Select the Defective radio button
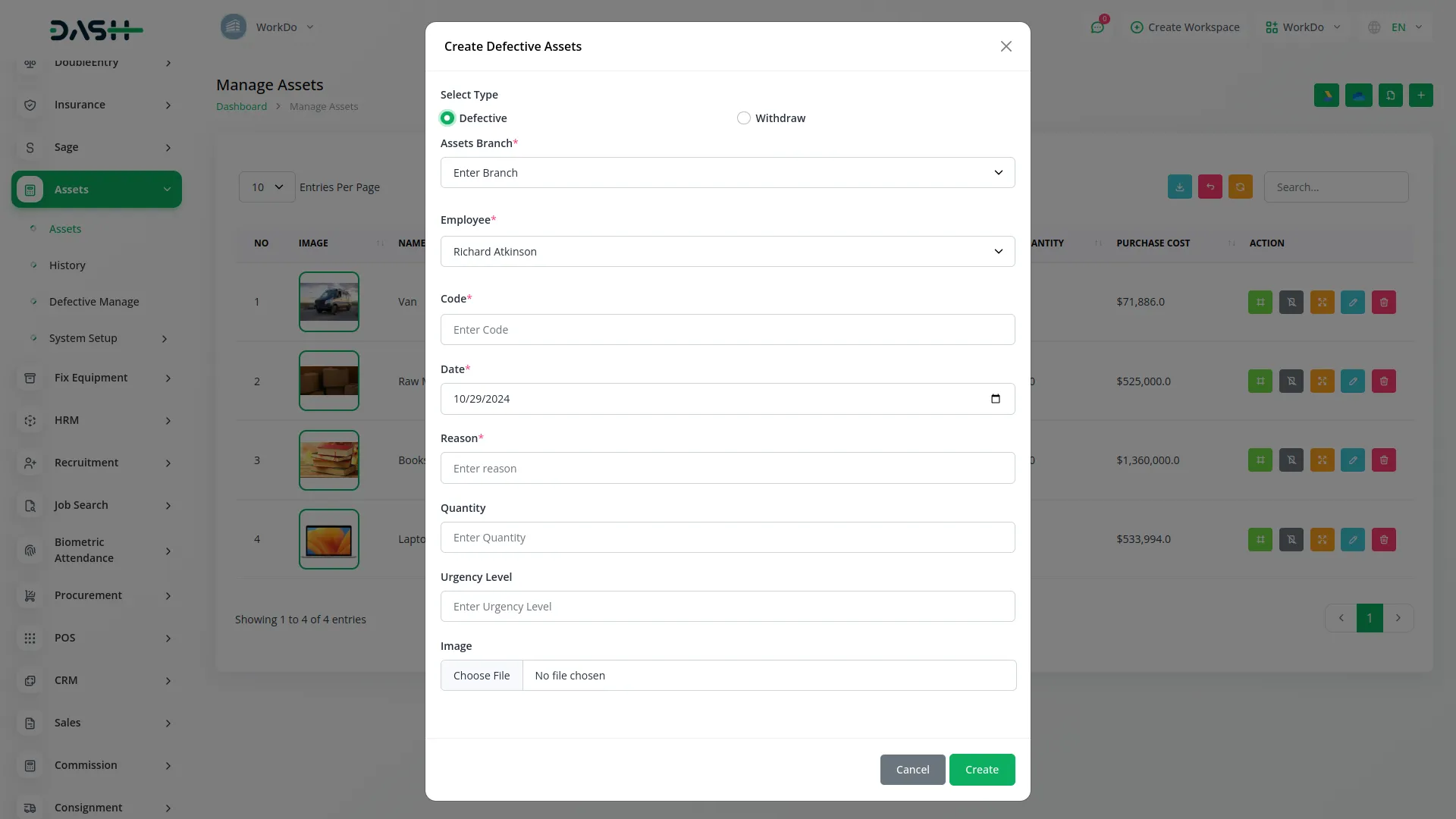 (447, 118)
